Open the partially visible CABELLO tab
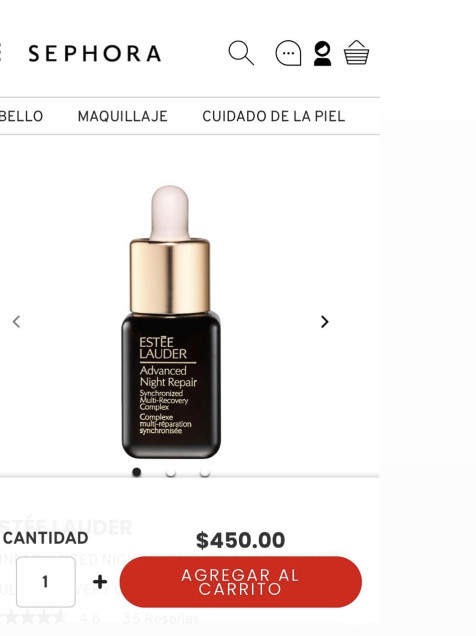The width and height of the screenshot is (476, 636). click(21, 116)
